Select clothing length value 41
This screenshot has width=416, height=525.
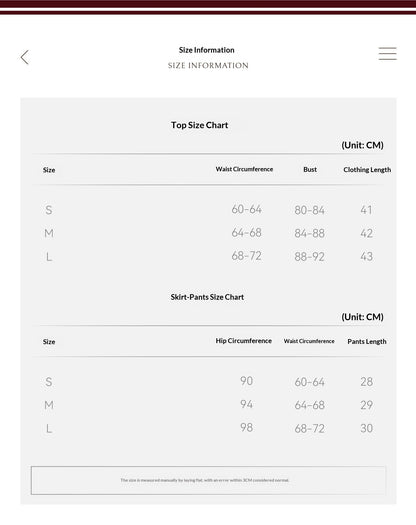[x=366, y=210]
